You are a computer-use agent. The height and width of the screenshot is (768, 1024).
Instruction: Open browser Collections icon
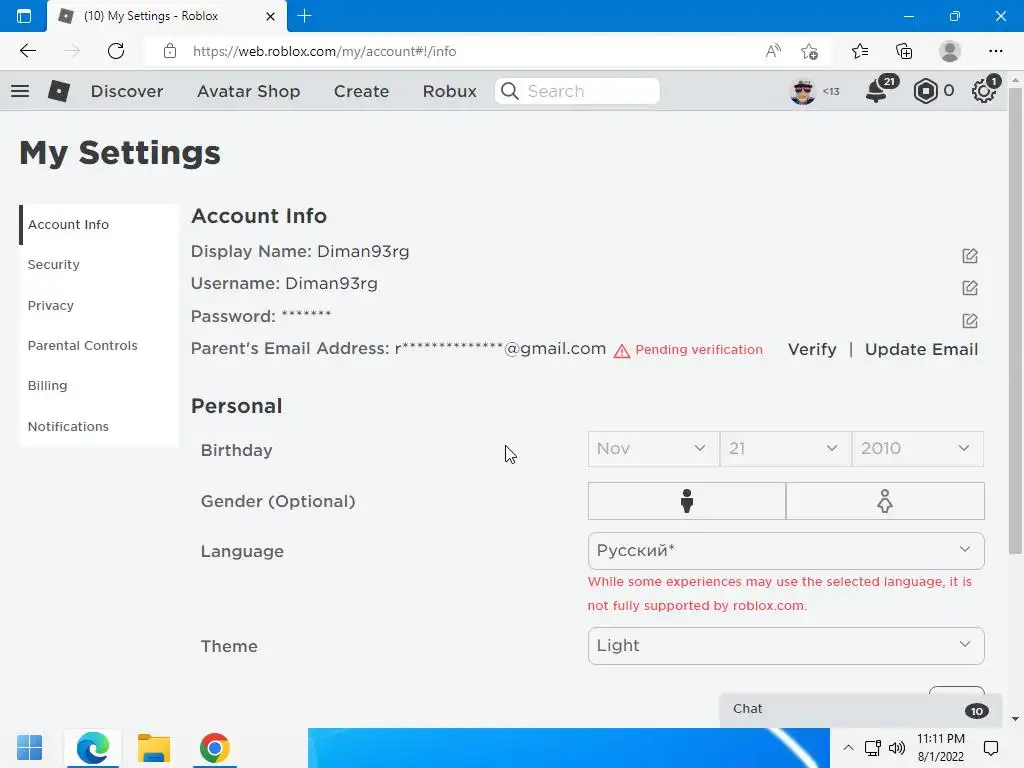tap(904, 51)
